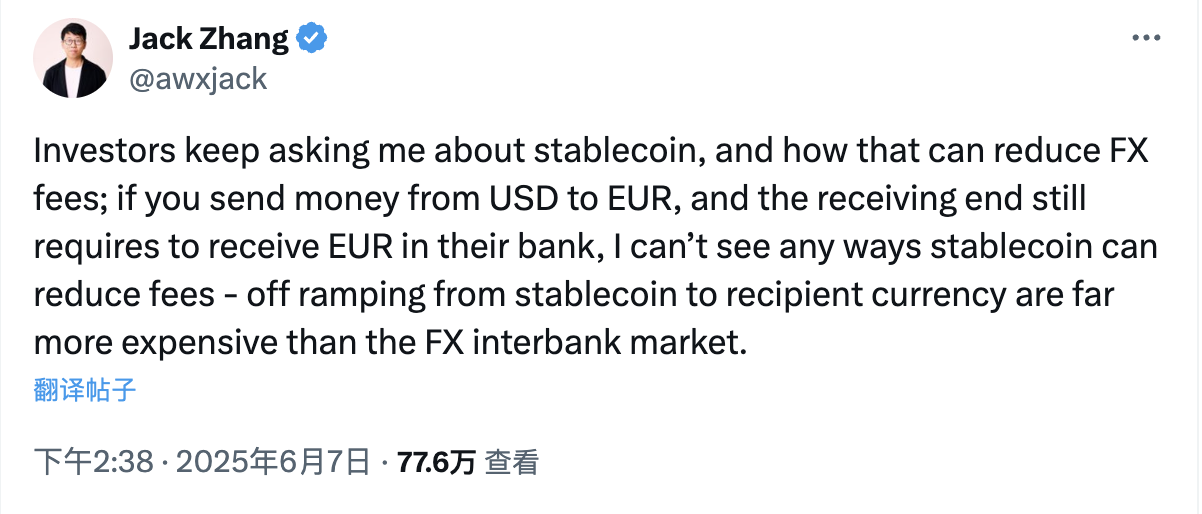Viewport: 1202px width, 514px height.
Task: Open the three-dot more options menu
Action: point(1146,38)
